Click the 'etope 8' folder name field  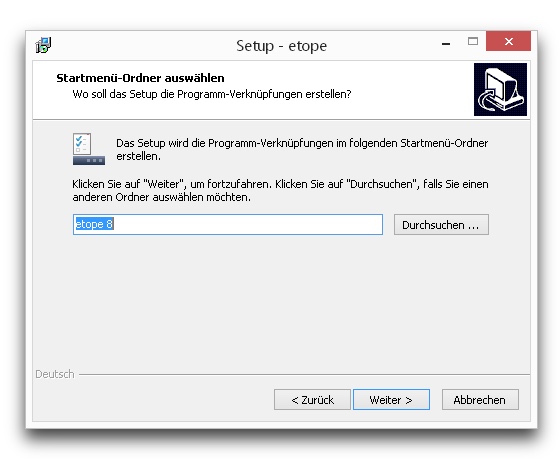click(x=228, y=224)
